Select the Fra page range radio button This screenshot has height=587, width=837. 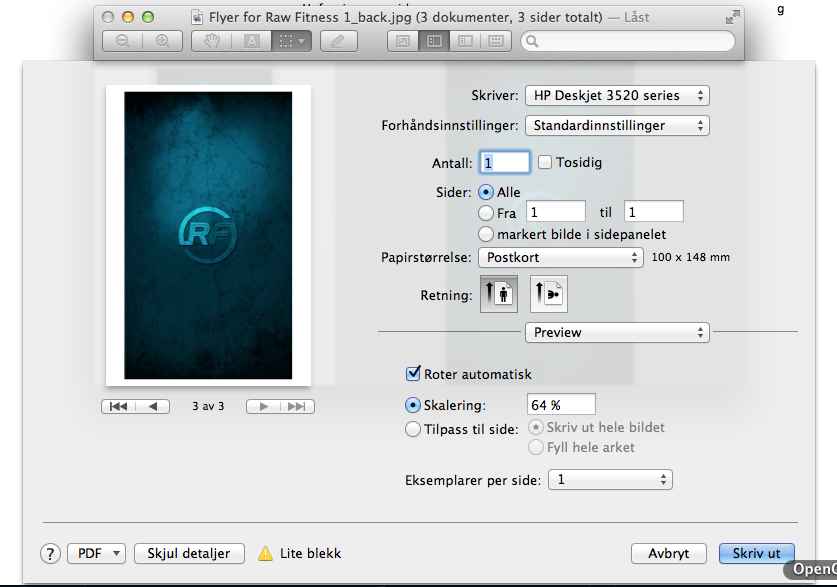tap(486, 213)
